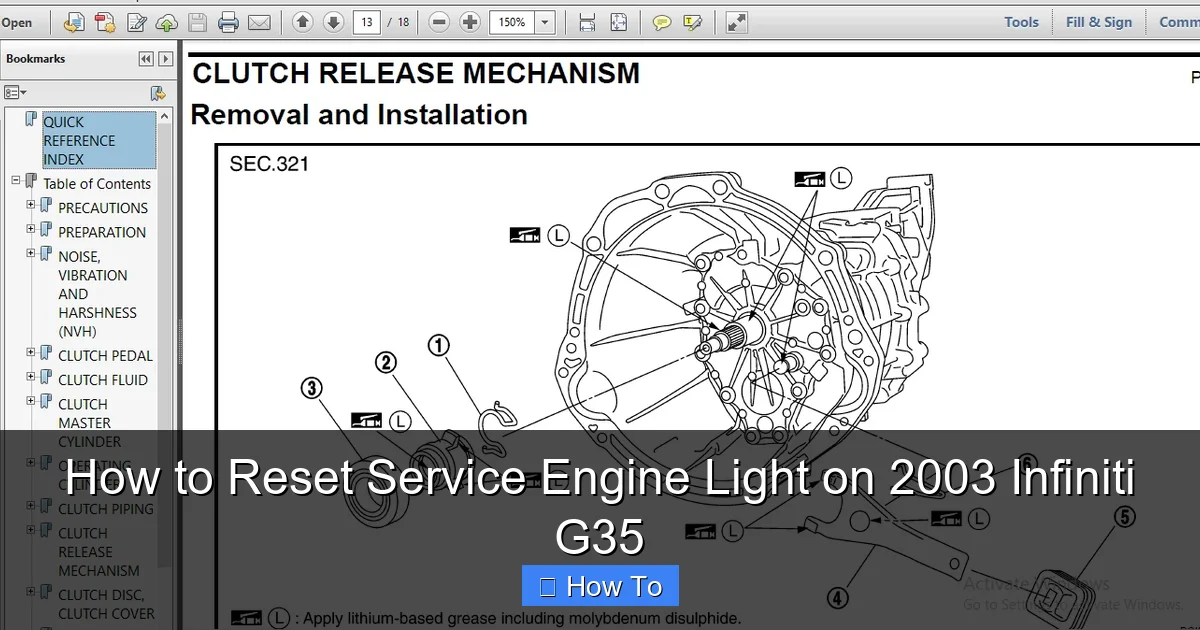Select the Save file icon

pos(198,22)
